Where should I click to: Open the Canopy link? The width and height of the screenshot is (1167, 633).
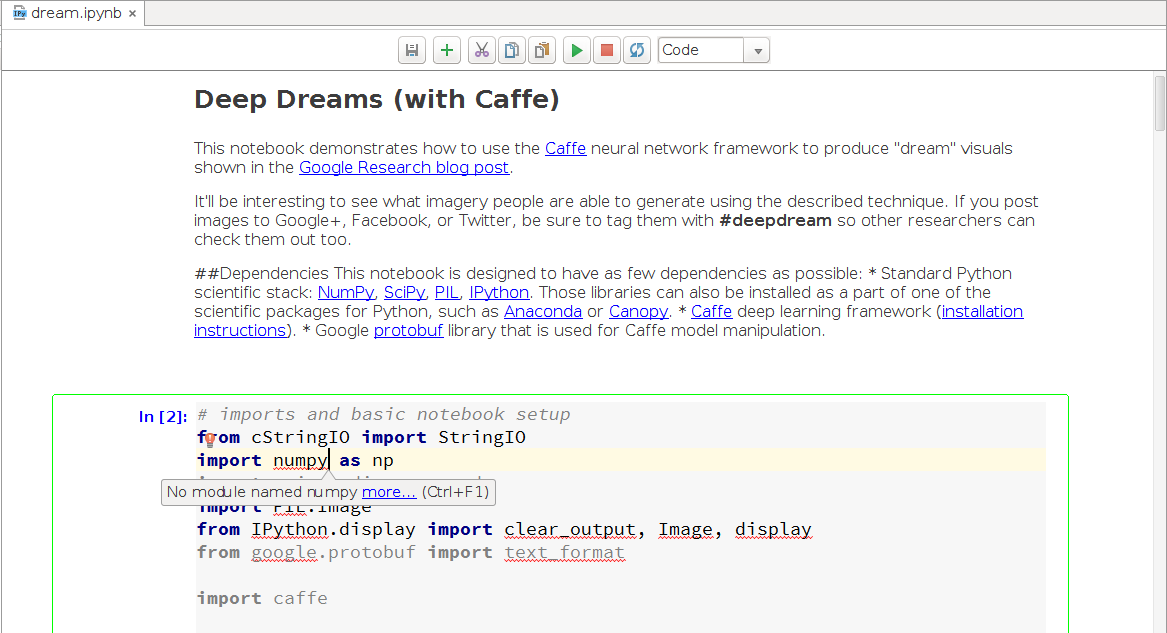pos(639,311)
